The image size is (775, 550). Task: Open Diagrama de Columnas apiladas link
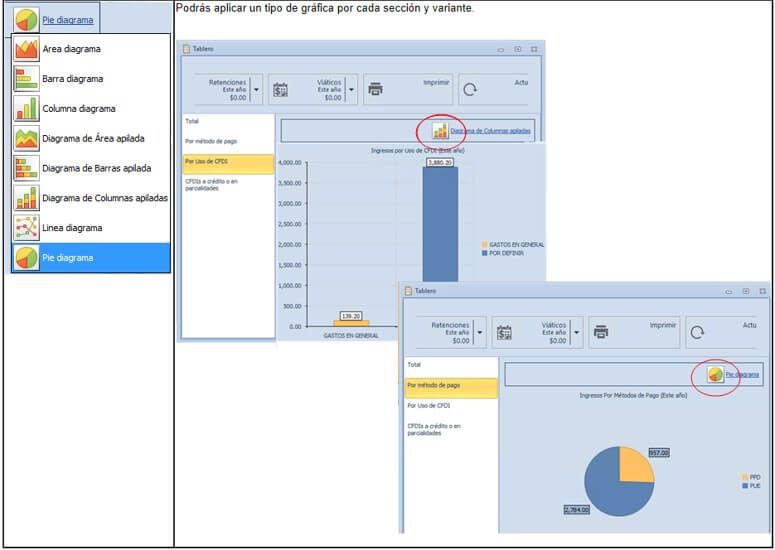[x=490, y=131]
